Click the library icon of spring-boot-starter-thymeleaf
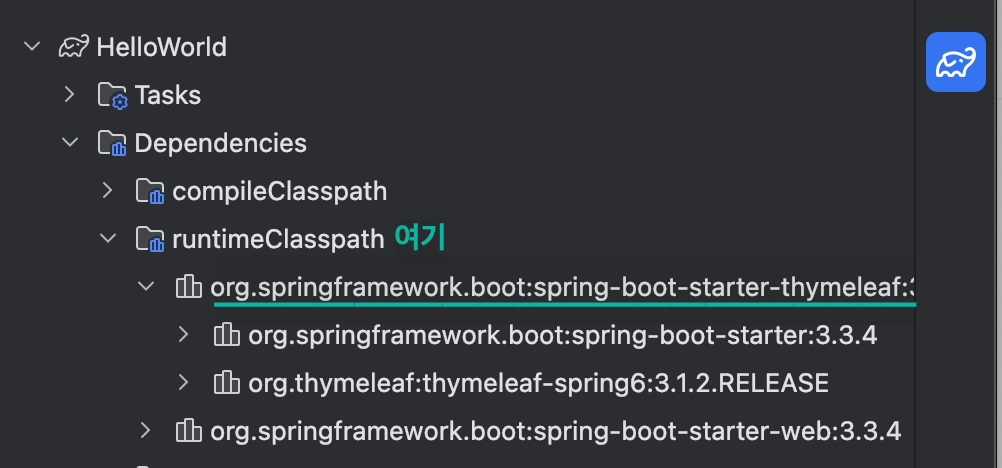The image size is (1002, 468). coord(189,286)
